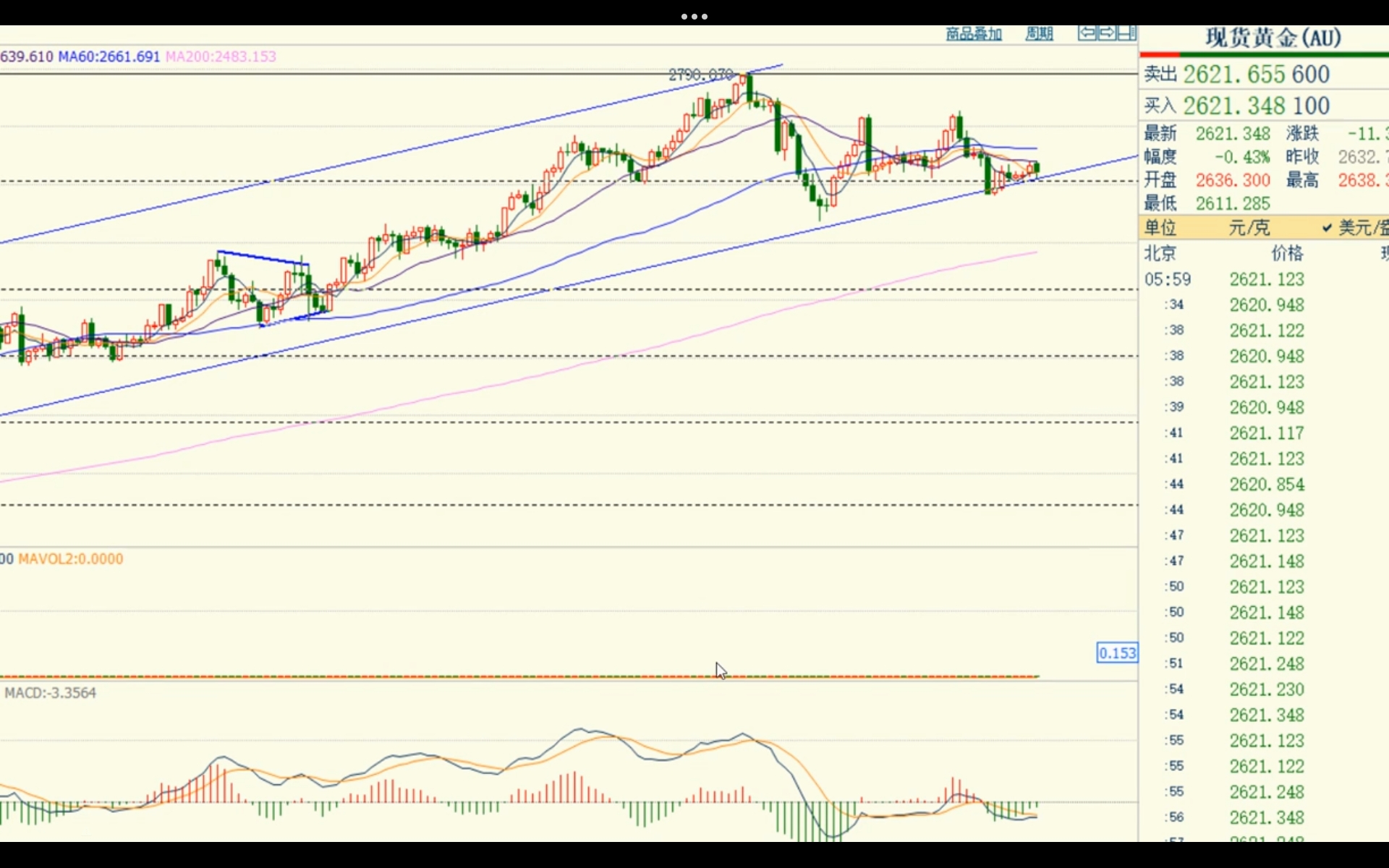Click the right arrow chart scroll icon
Screen dimensions: 1389x868
pos(1107,33)
